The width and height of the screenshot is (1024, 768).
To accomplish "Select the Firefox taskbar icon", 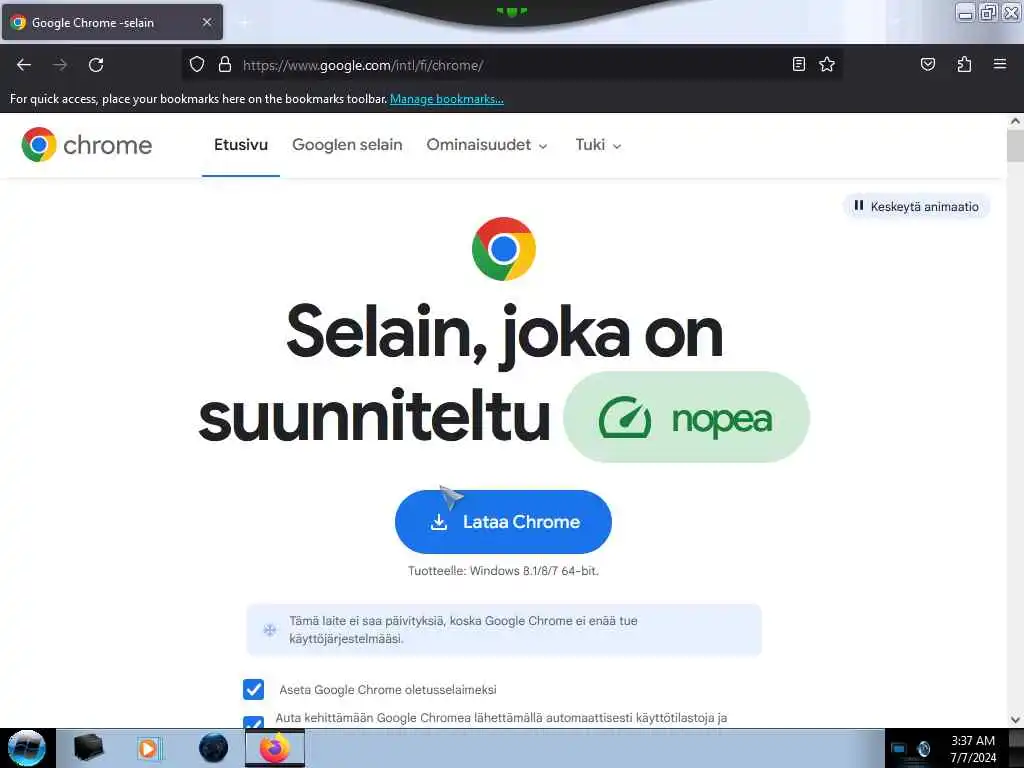I will 275,748.
